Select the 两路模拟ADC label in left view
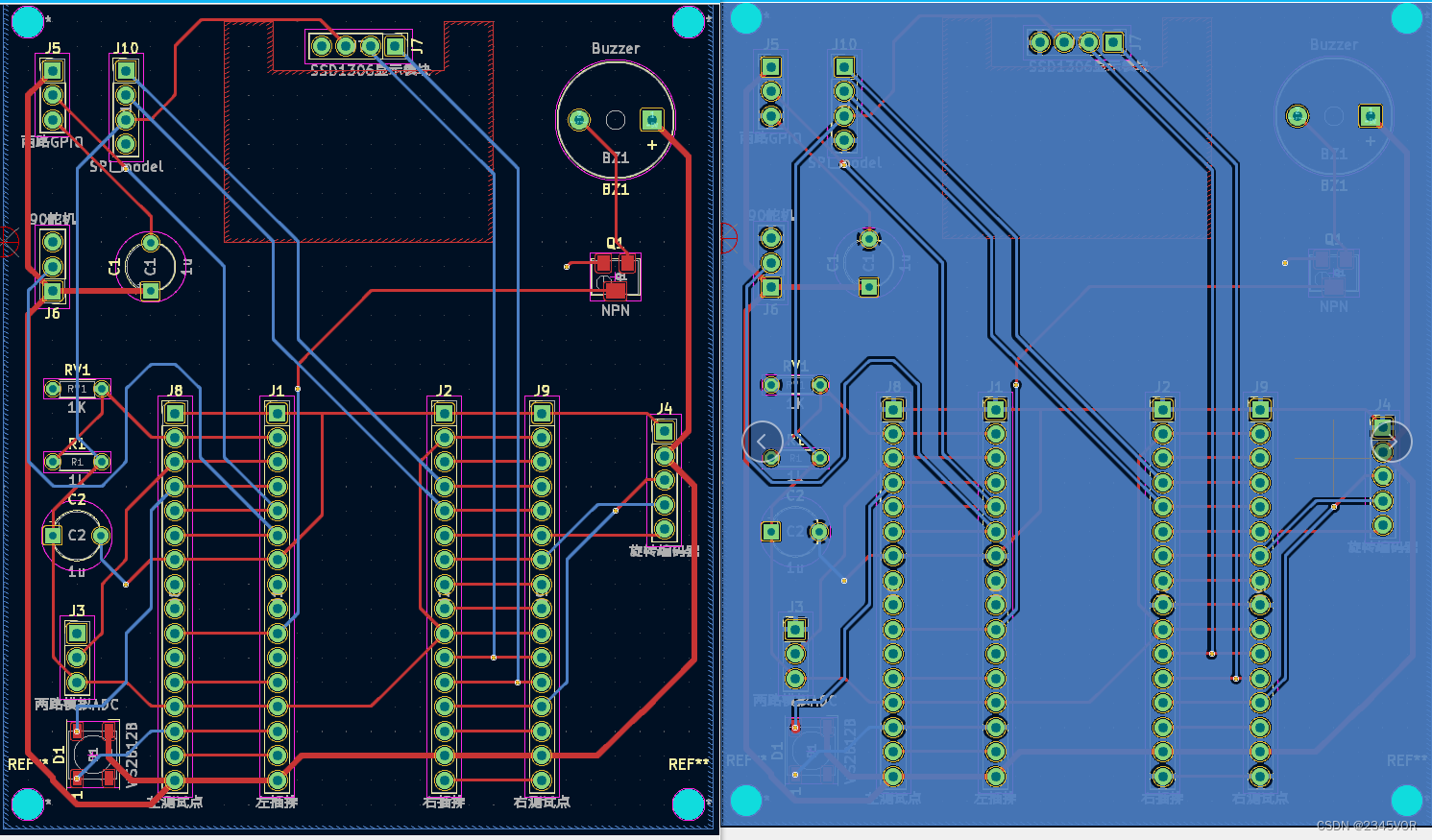Viewport: 1432px width, 840px height. tap(77, 705)
